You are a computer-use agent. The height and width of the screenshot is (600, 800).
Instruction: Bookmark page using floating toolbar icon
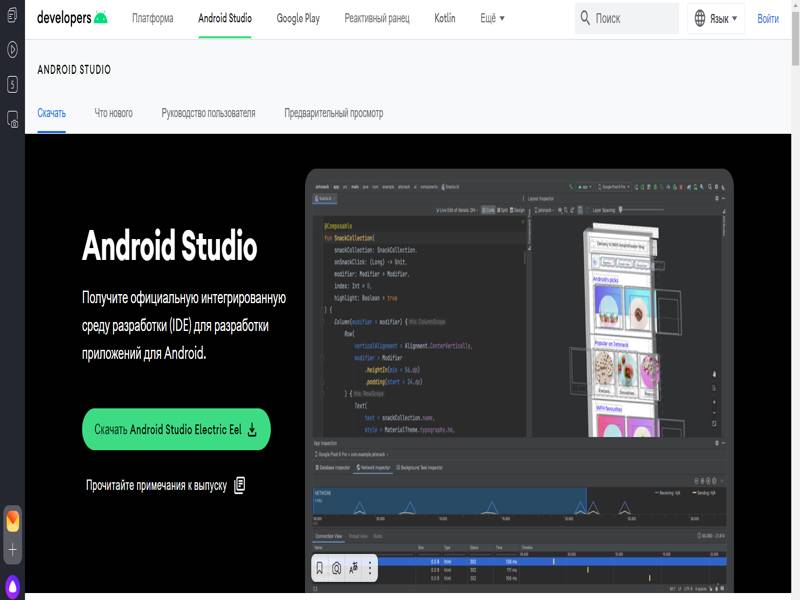tap(320, 568)
